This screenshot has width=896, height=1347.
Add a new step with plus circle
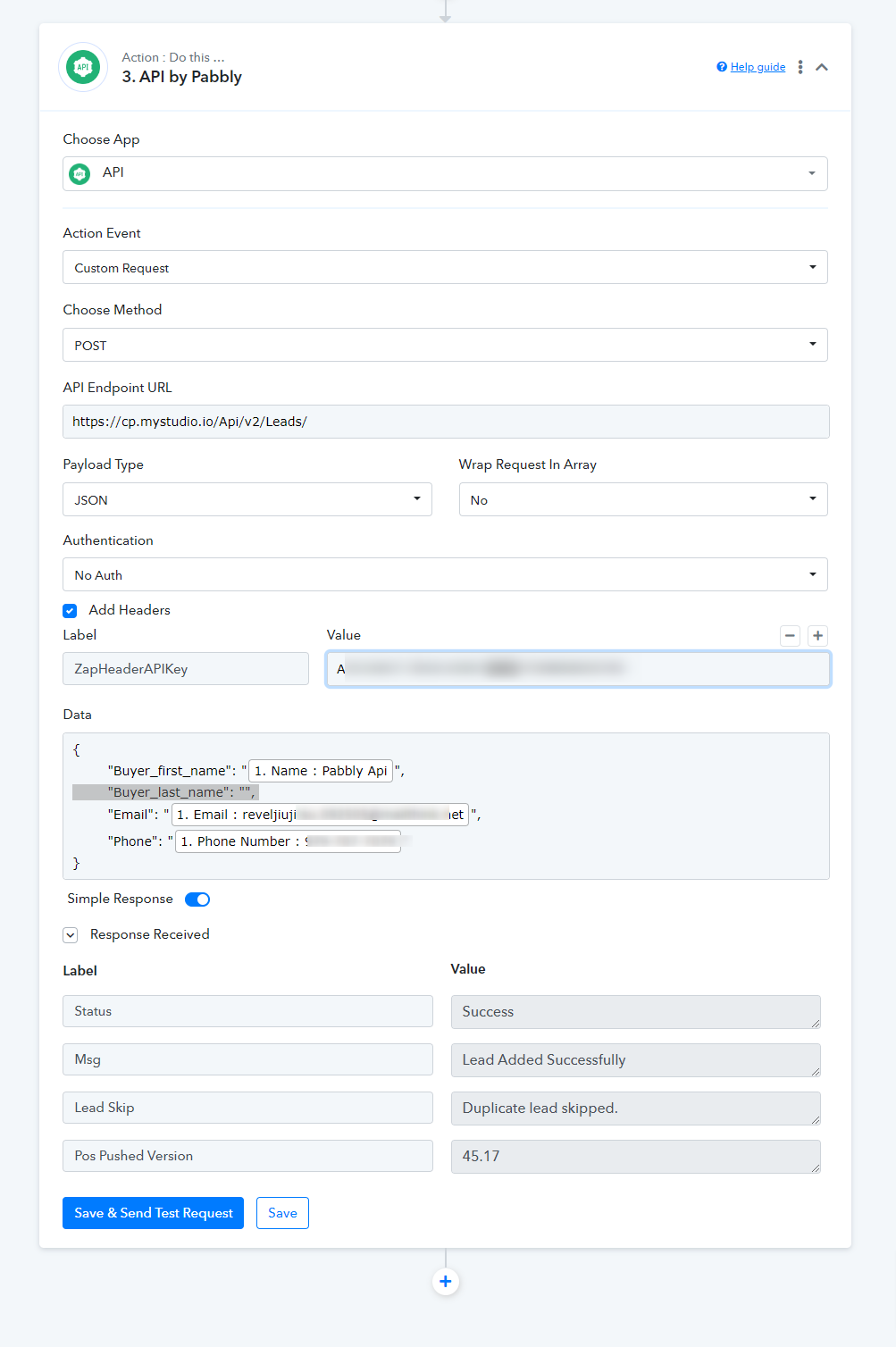pyautogui.click(x=446, y=1282)
